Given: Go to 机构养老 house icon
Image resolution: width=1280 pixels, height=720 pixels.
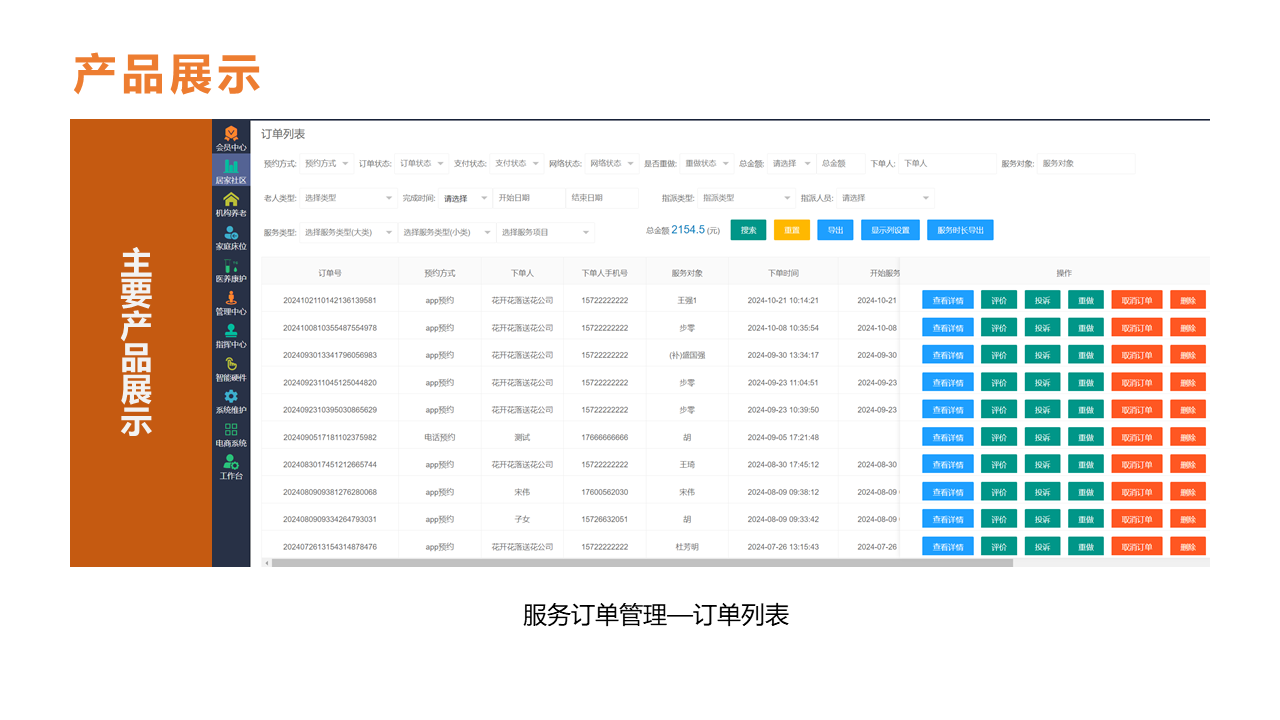Looking at the screenshot, I should tap(231, 200).
